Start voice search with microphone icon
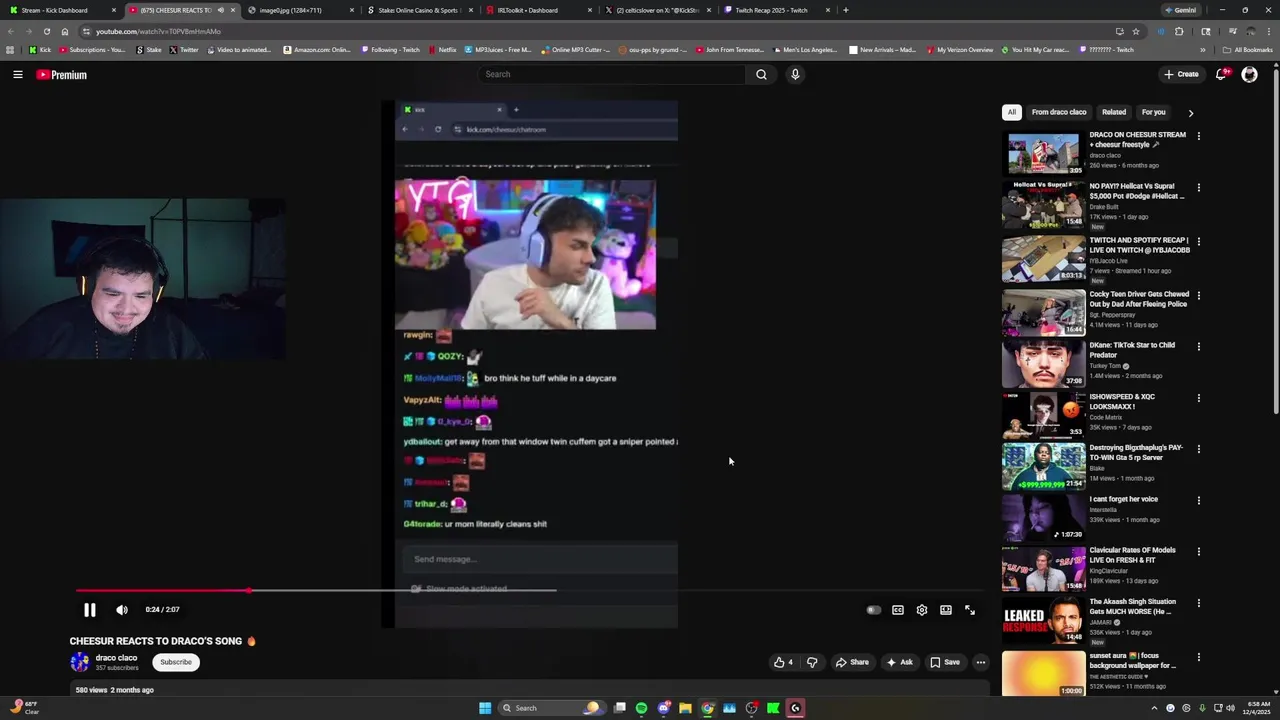The image size is (1280, 720). (x=795, y=74)
